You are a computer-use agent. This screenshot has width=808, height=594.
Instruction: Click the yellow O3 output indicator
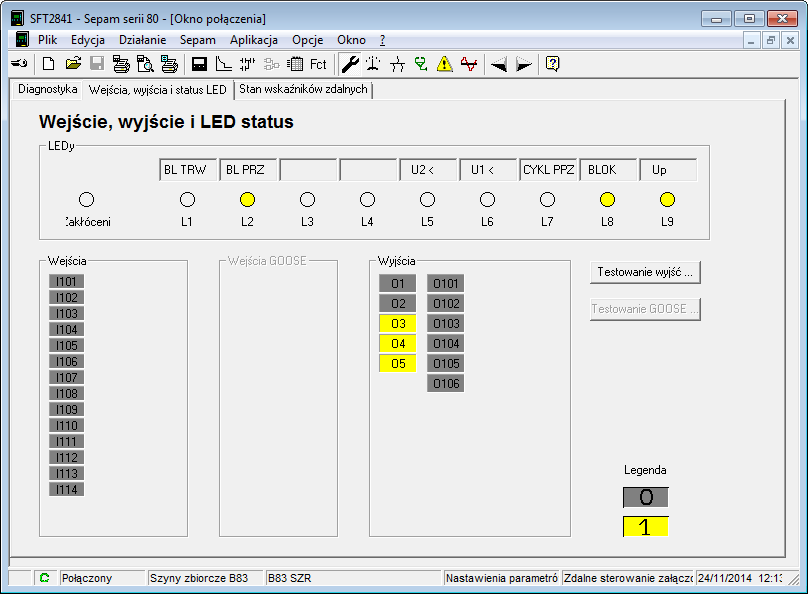[x=398, y=324]
